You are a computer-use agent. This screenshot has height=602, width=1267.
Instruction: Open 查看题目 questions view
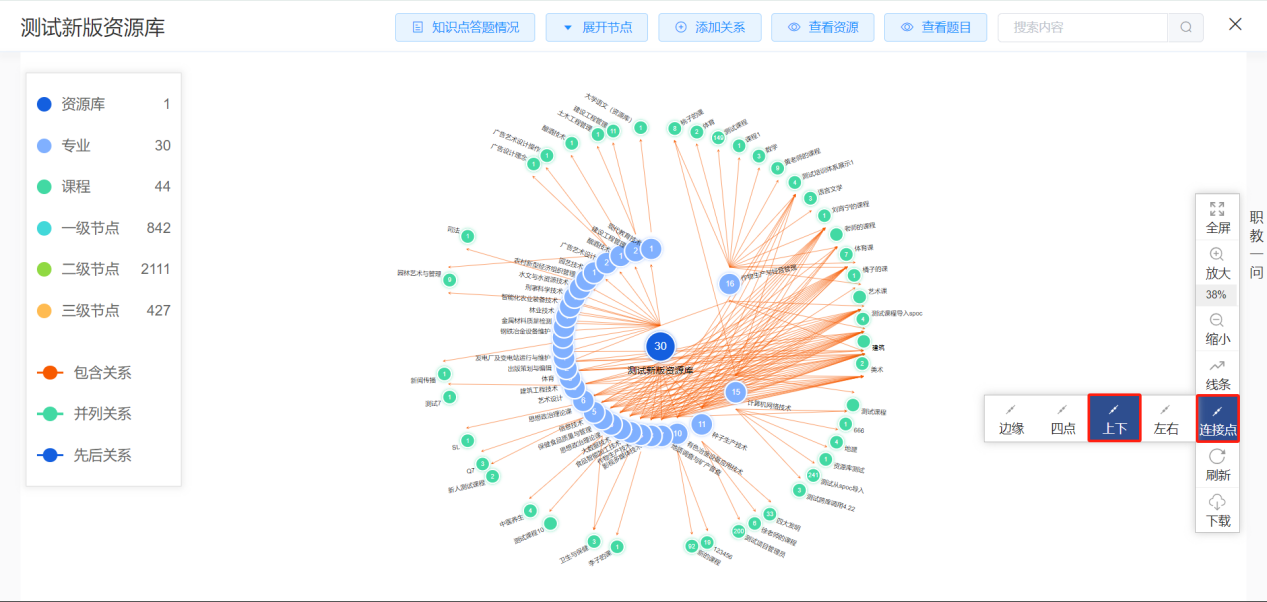(x=935, y=27)
